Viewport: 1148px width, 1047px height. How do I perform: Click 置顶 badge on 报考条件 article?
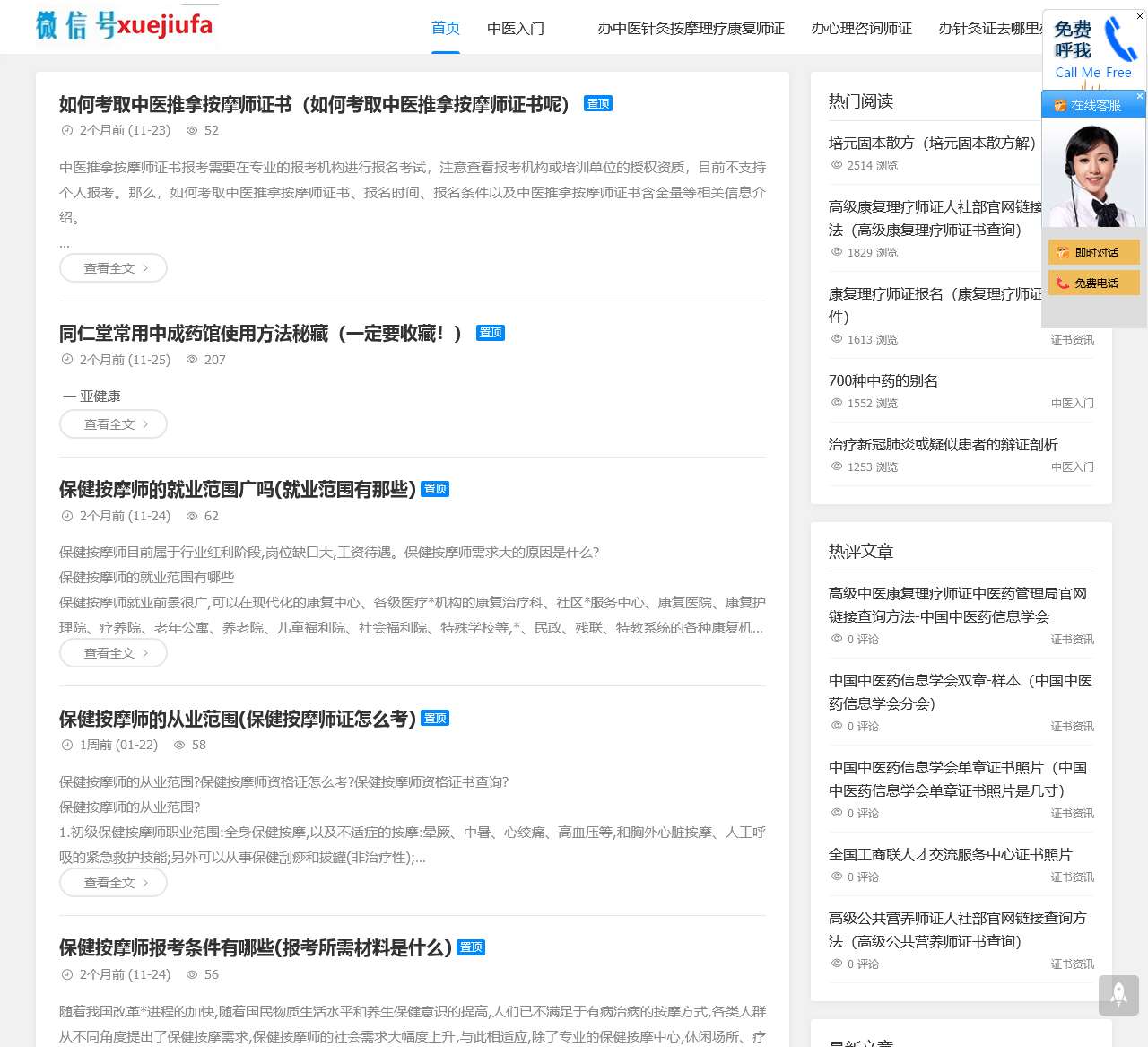[x=471, y=947]
